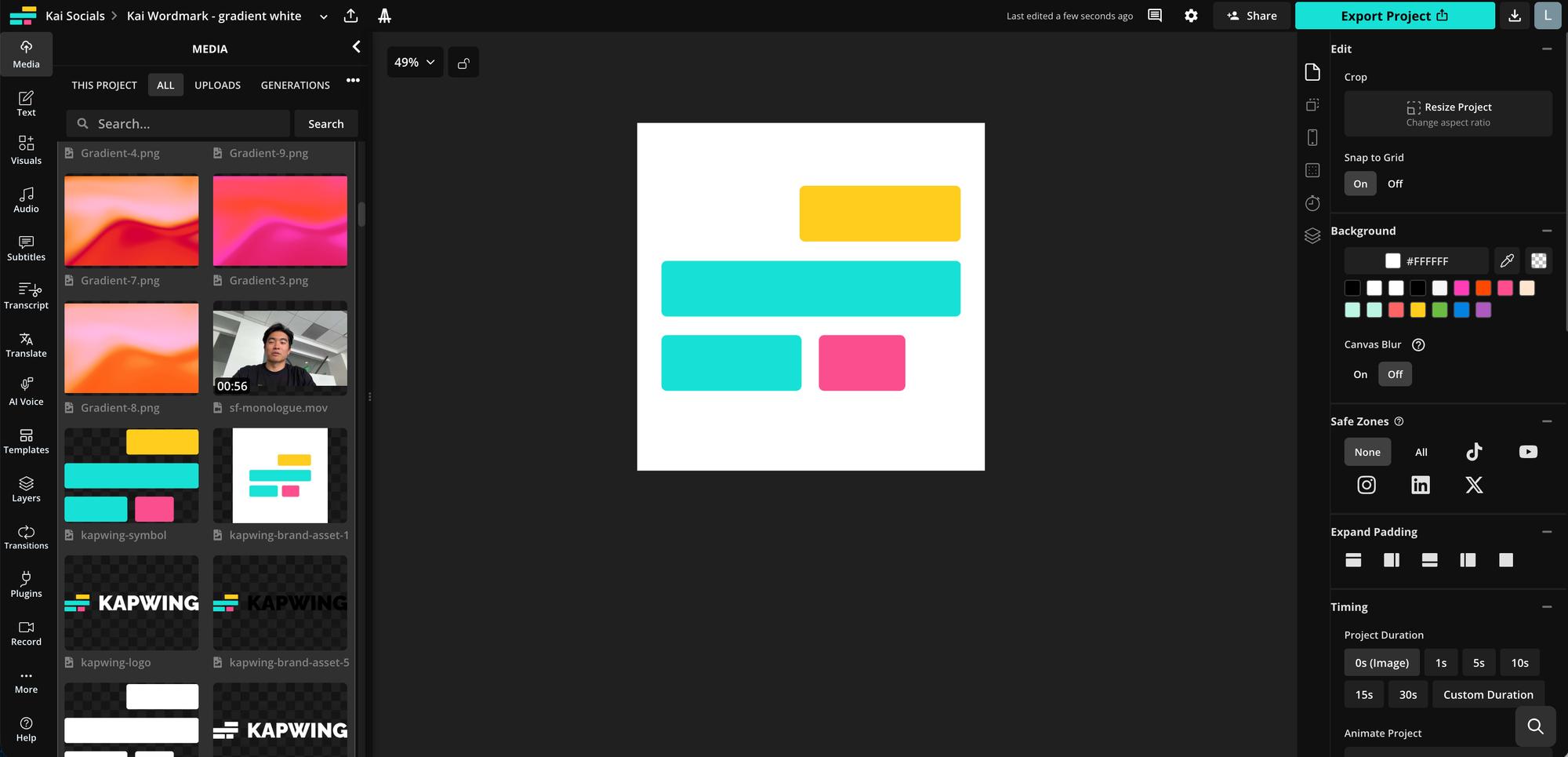Set Safe Zones to None
Screen dimensions: 1568x757
coord(1367,452)
